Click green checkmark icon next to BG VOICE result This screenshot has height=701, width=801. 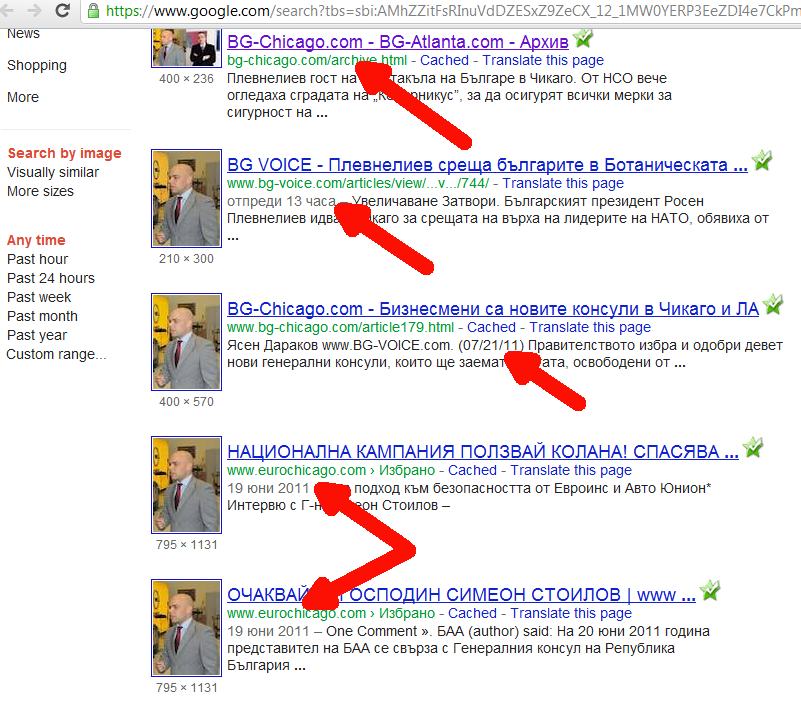[762, 161]
